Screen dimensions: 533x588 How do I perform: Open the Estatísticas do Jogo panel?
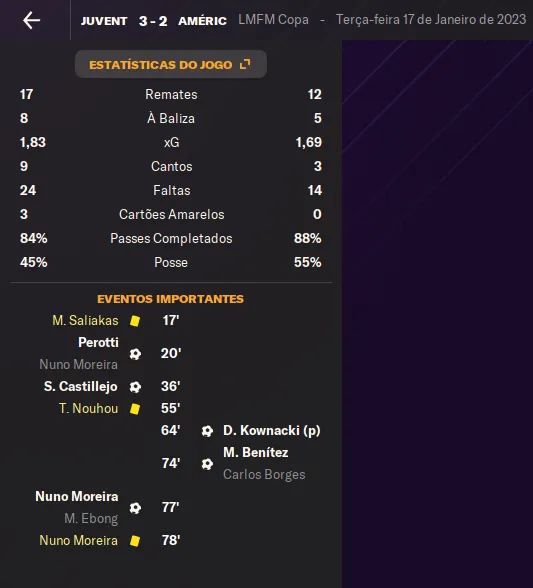tap(171, 64)
